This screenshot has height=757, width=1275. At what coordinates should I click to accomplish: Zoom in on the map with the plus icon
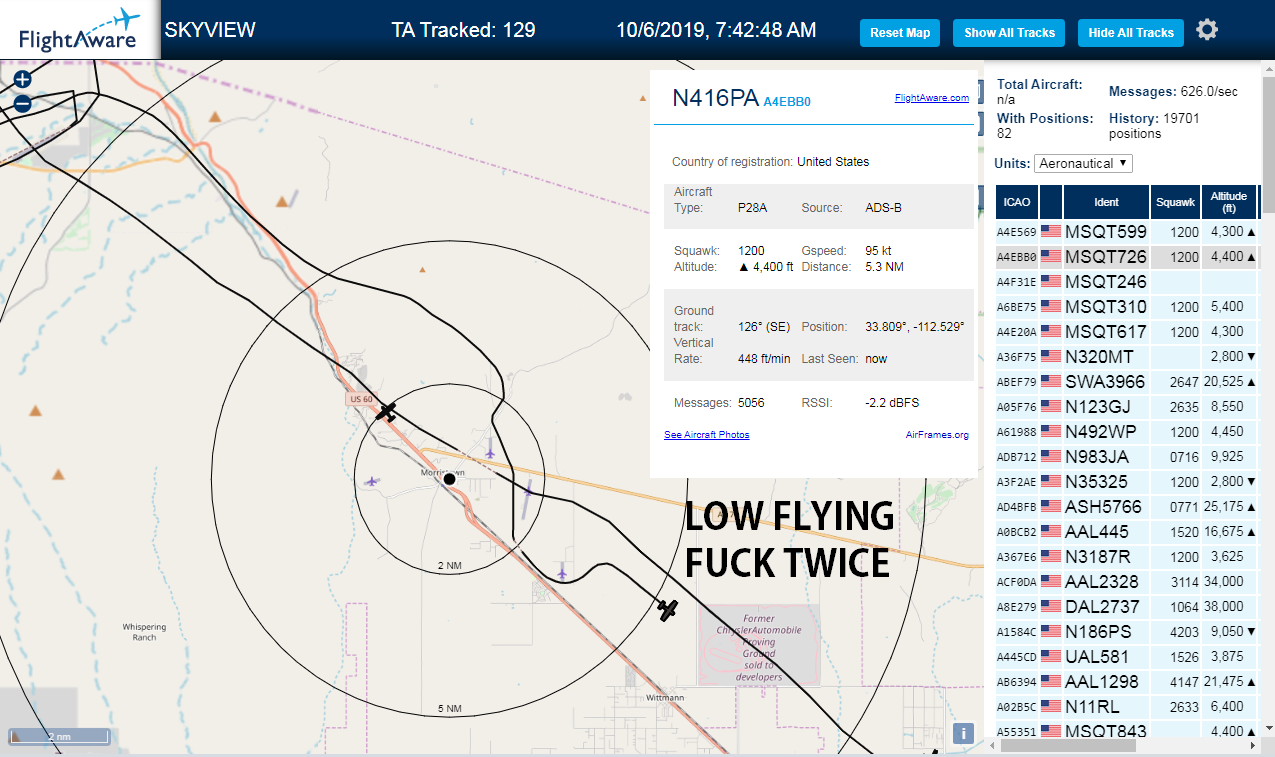(x=22, y=80)
